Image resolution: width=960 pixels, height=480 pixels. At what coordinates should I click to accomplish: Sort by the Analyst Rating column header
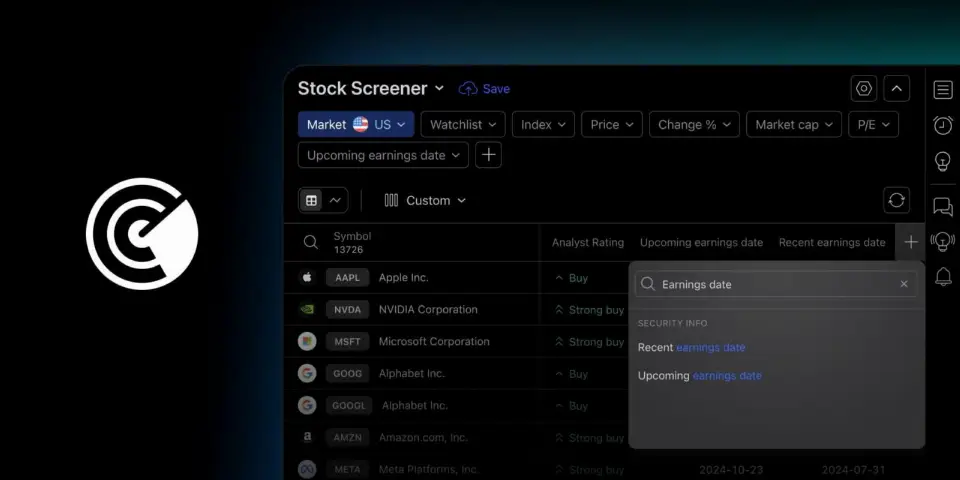click(588, 242)
